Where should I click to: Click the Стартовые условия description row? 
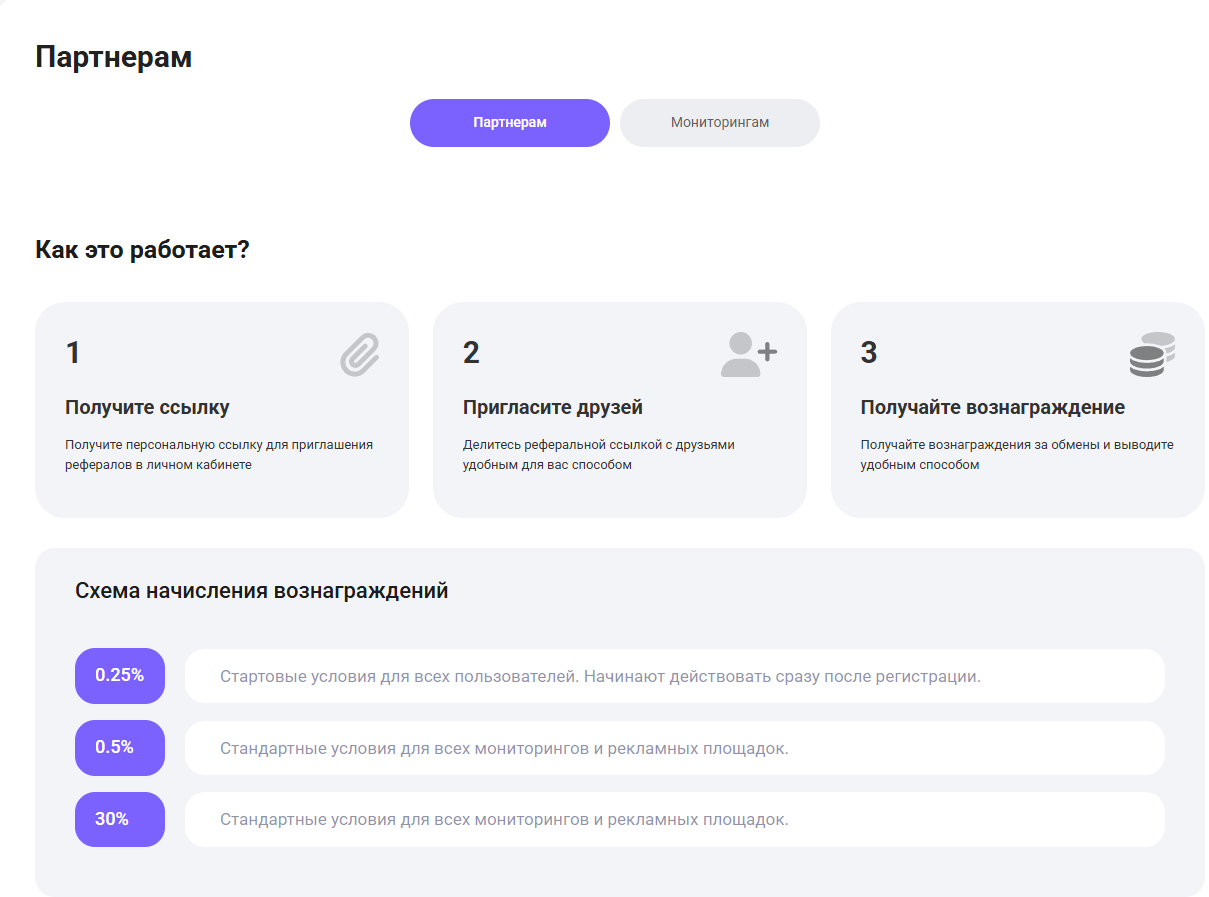(x=675, y=676)
